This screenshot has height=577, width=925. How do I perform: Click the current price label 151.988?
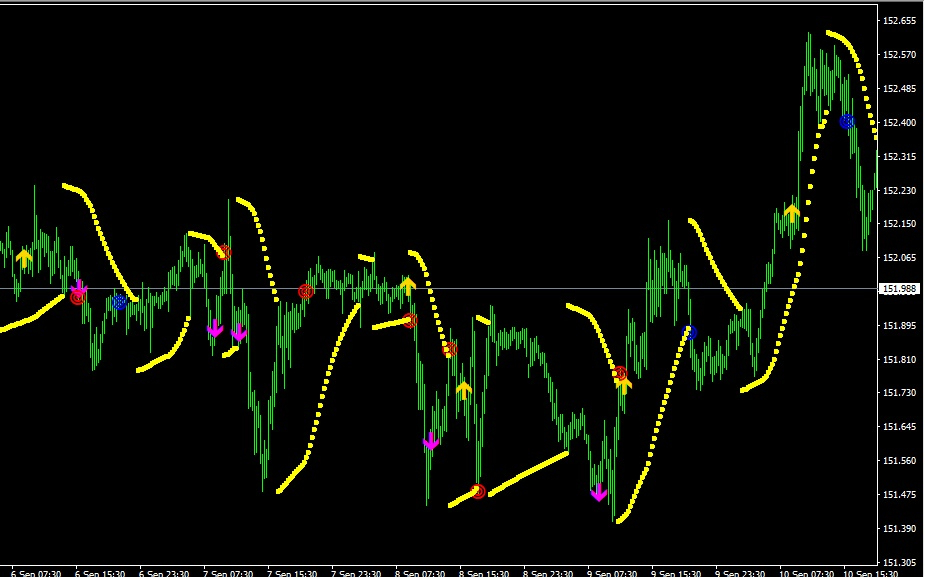coord(899,288)
